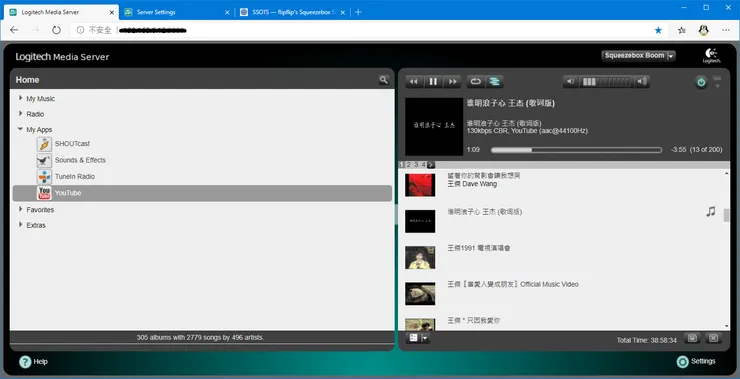
Task: Open the YouTube app icon
Action: coord(44,193)
